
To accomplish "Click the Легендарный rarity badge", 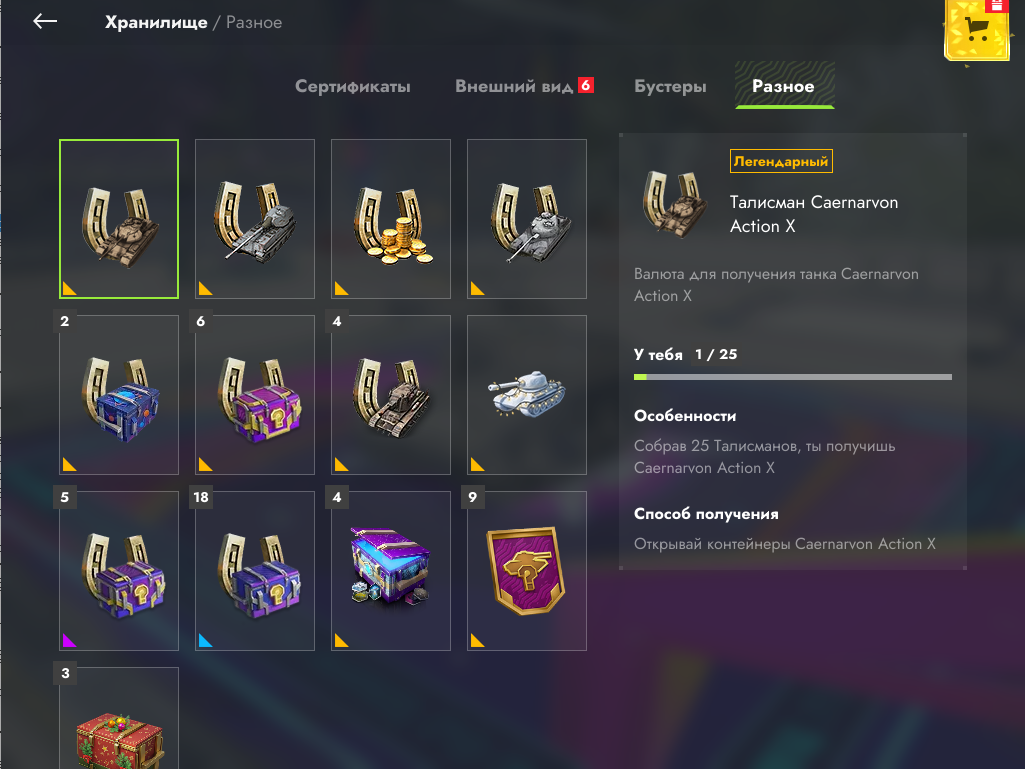I will pyautogui.click(x=781, y=161).
